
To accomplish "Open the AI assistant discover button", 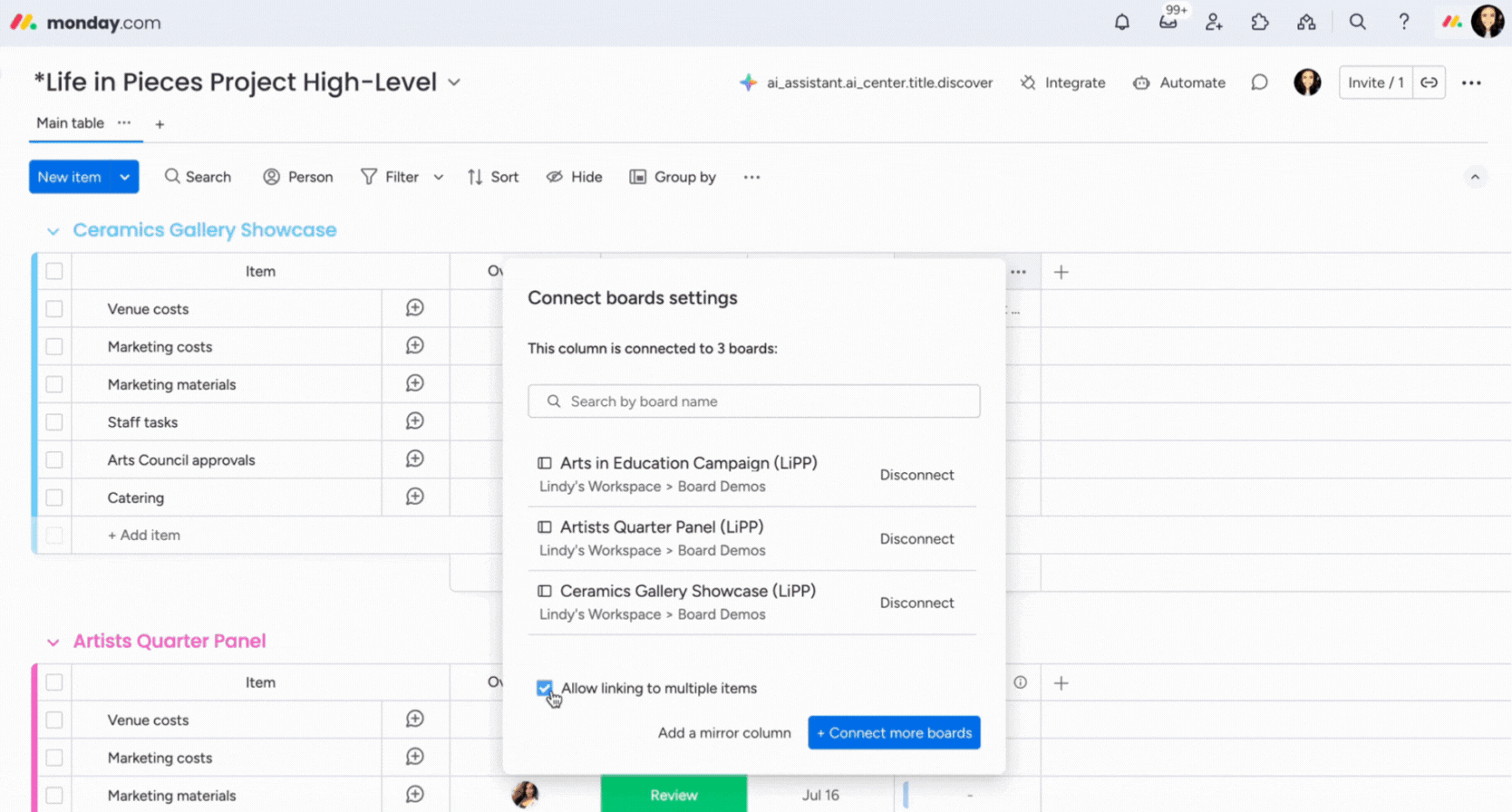I will 866,82.
